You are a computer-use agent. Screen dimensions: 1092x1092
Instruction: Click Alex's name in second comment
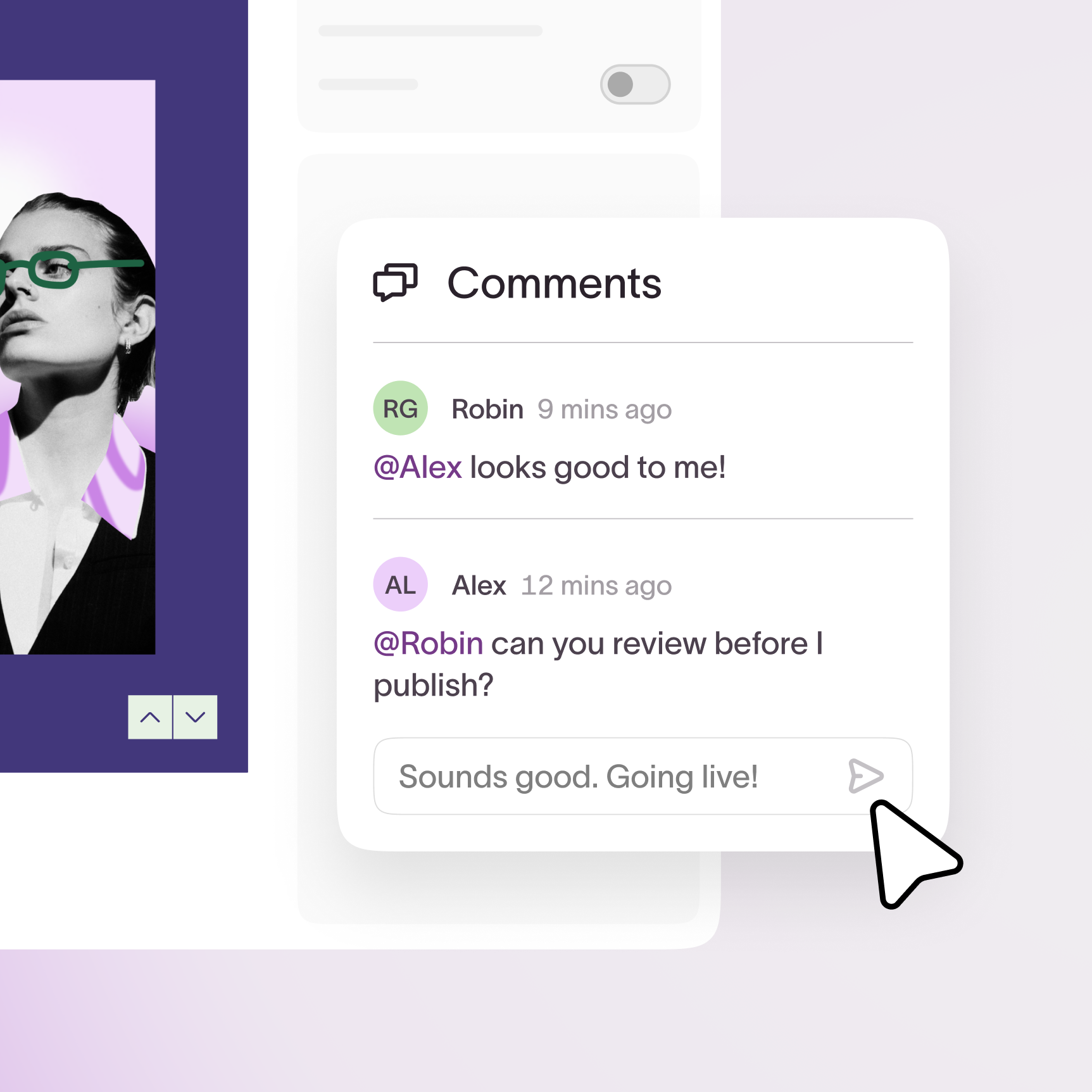[x=479, y=586]
